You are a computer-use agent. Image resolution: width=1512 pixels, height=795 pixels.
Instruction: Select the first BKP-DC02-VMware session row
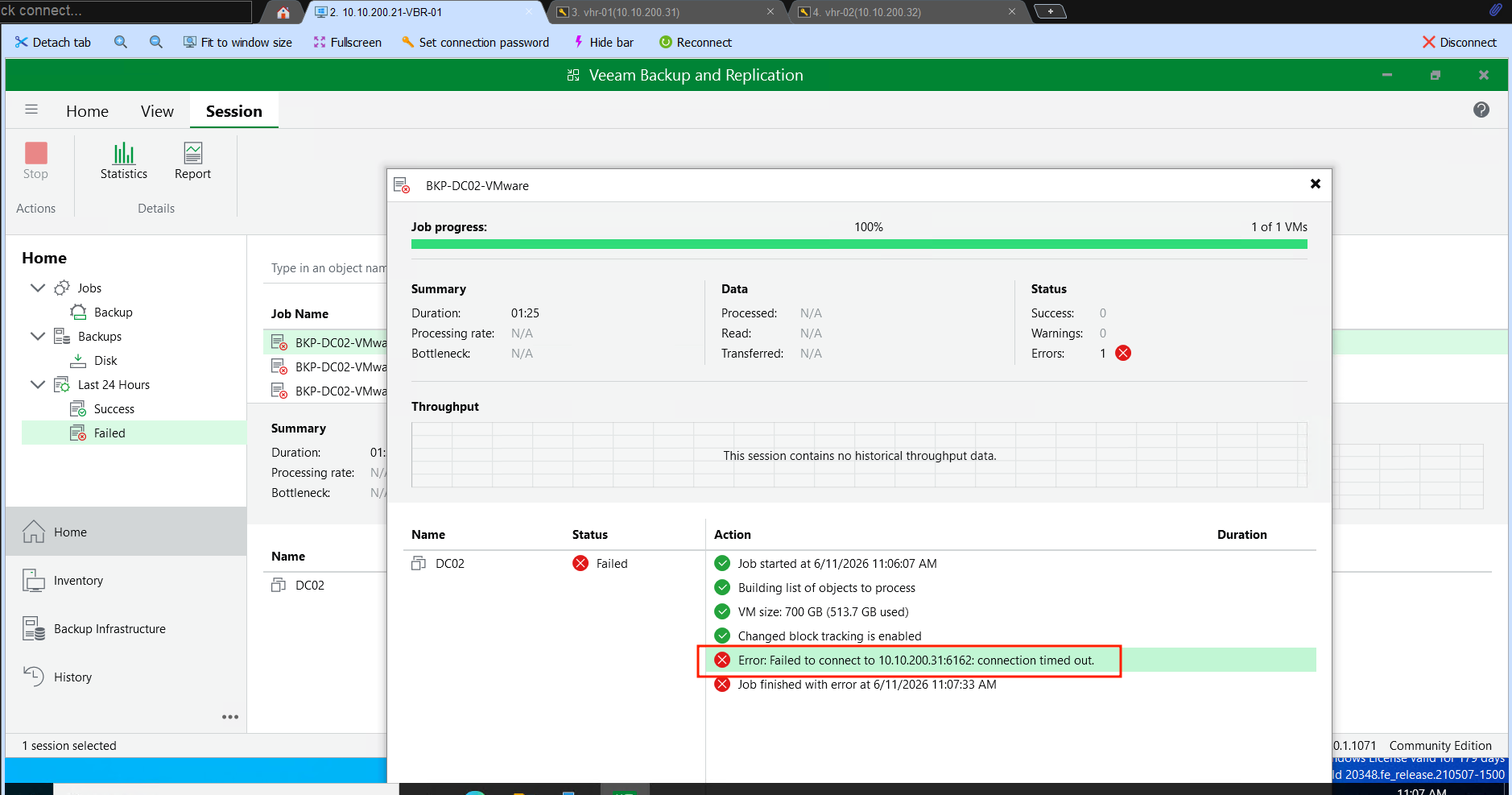click(325, 342)
